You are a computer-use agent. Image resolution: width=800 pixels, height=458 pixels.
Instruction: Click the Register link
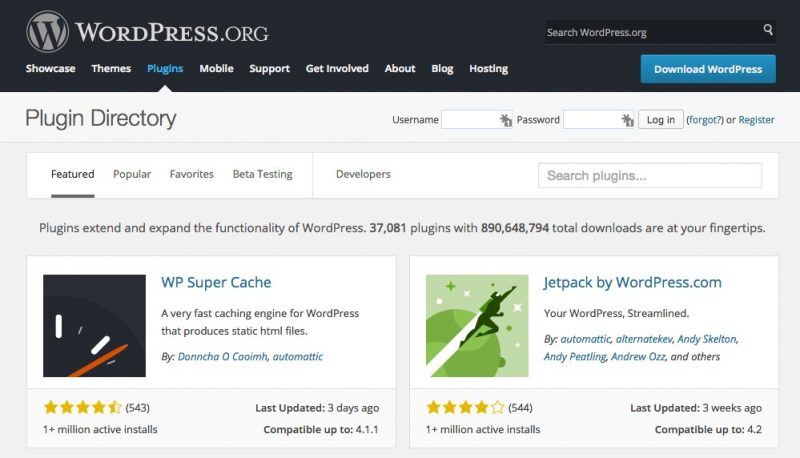click(x=756, y=119)
